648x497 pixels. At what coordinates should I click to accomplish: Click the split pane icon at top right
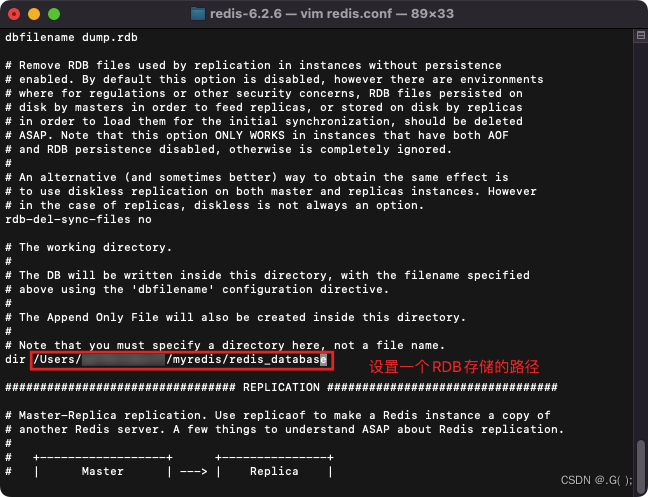tap(641, 36)
